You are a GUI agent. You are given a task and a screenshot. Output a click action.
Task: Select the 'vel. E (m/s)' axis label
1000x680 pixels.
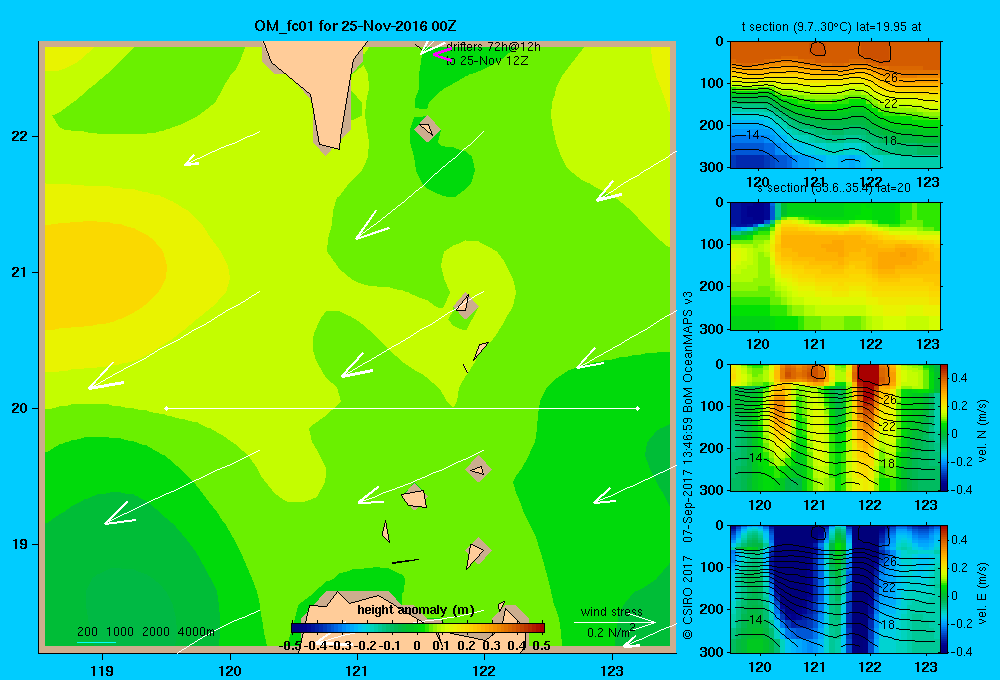[x=983, y=593]
